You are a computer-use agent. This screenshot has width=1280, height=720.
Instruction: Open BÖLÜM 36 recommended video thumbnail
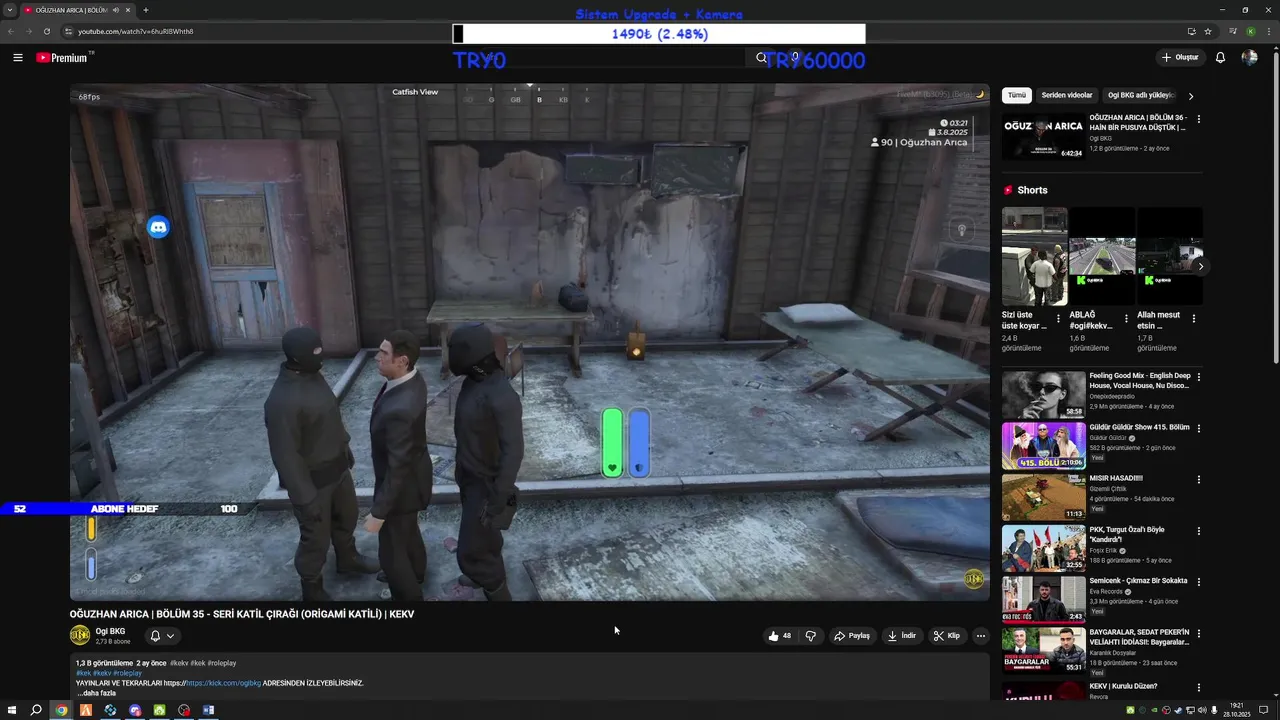click(1043, 136)
